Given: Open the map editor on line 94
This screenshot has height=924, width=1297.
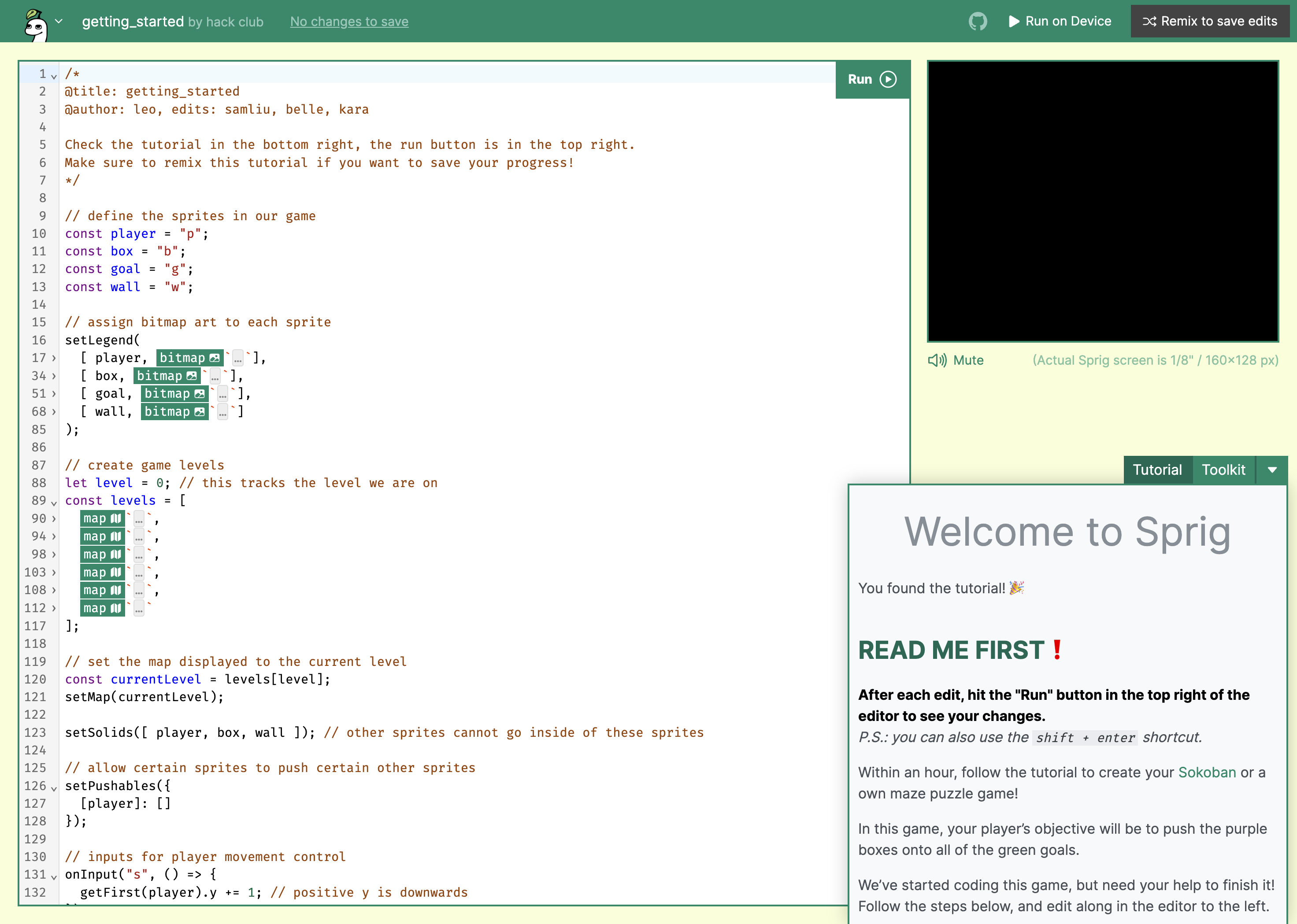Looking at the screenshot, I should point(103,536).
